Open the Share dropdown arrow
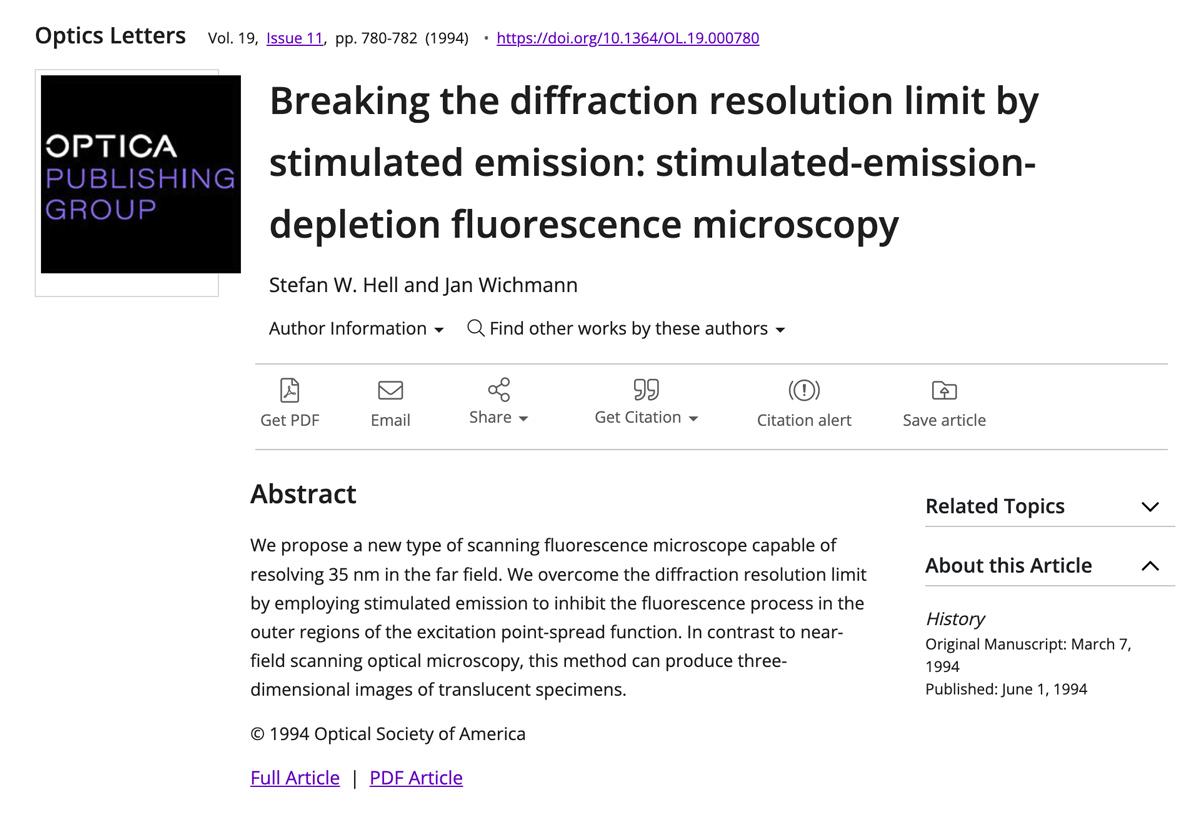The image size is (1200, 826). 523,418
